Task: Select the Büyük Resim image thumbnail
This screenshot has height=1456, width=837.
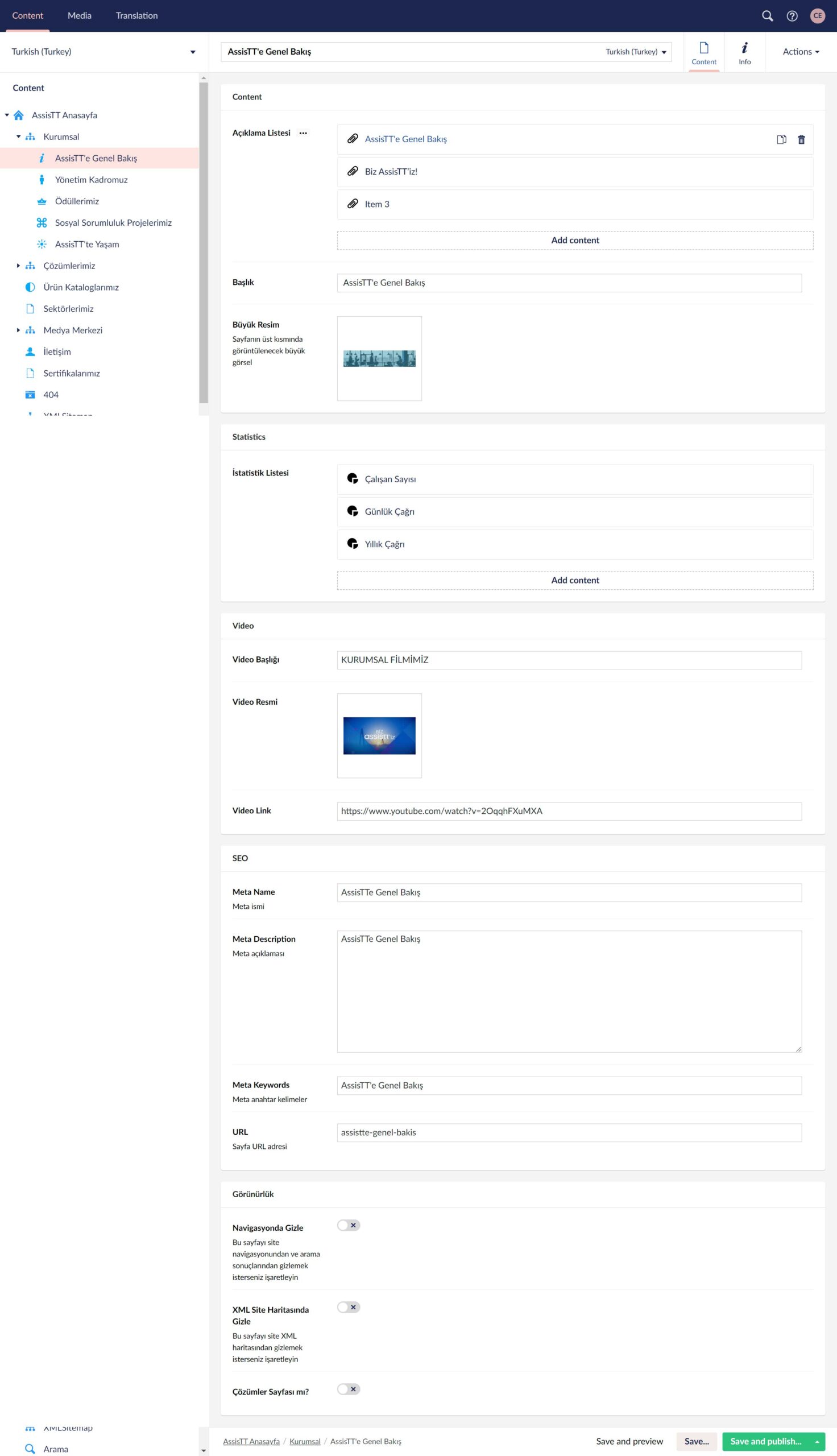Action: tap(379, 358)
